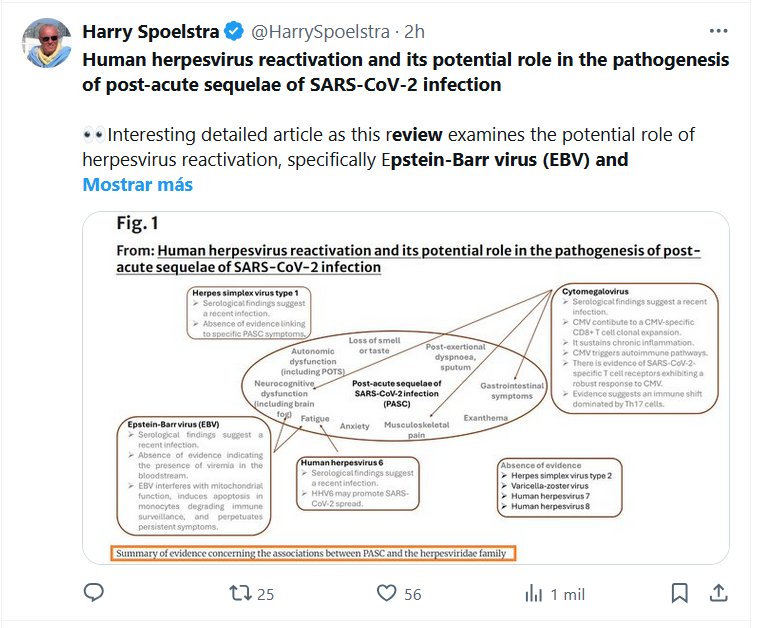Reply to Harry Spoelstra's tweet
The height and width of the screenshot is (628, 762).
[x=93, y=593]
